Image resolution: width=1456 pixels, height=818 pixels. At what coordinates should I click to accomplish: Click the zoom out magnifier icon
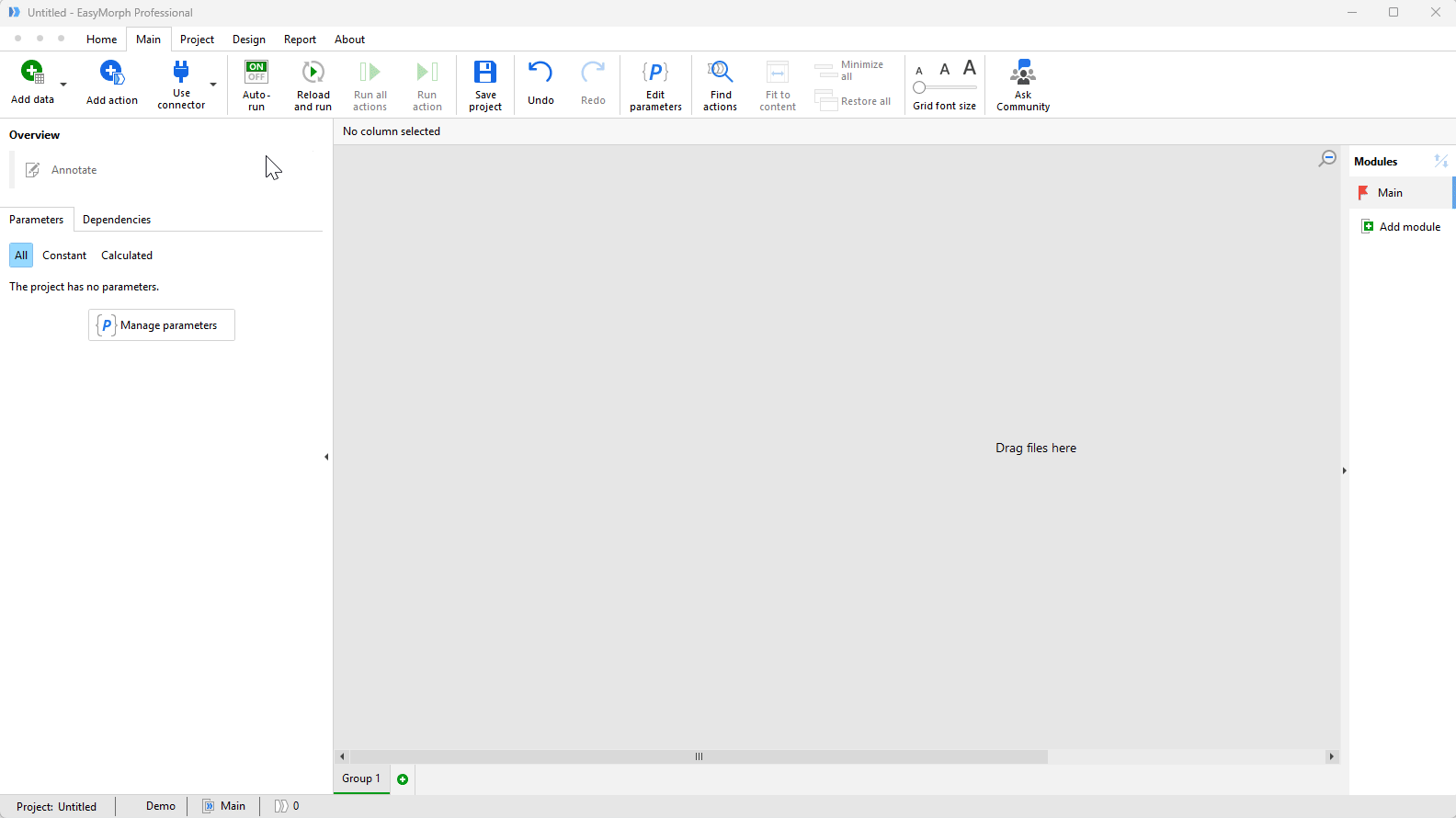point(1327,159)
